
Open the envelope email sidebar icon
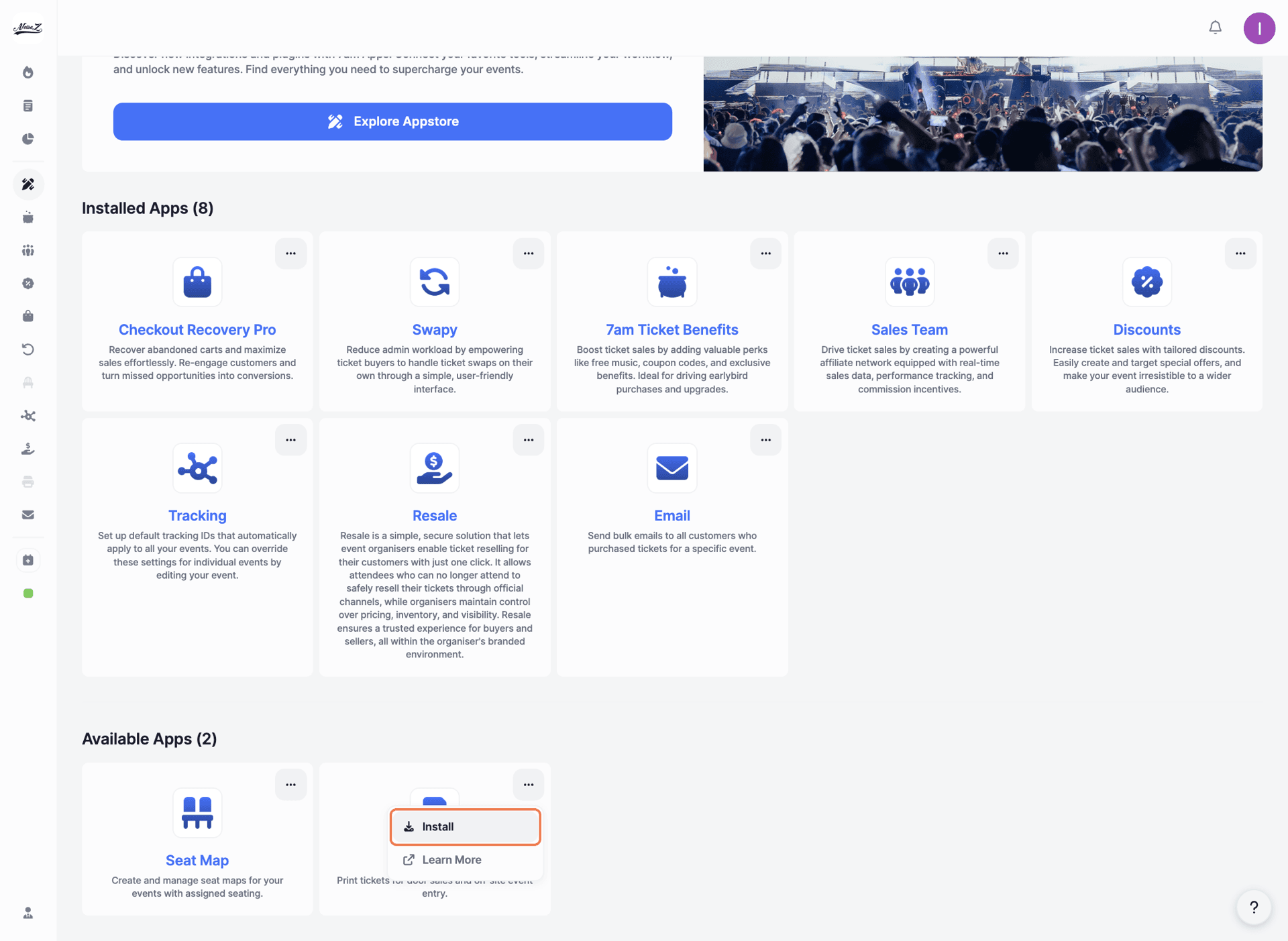(28, 515)
